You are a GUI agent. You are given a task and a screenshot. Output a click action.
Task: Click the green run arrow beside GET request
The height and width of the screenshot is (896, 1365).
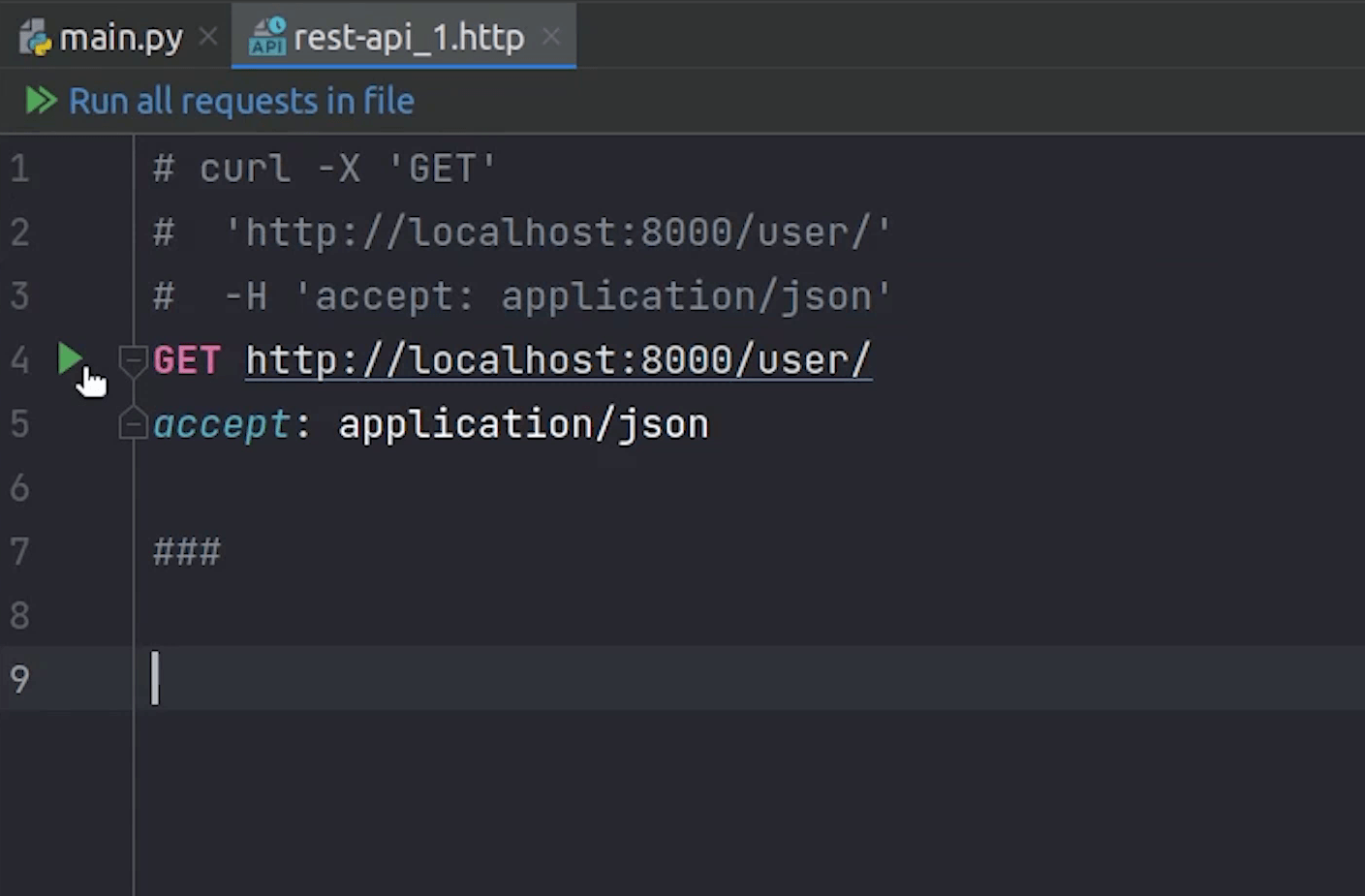coord(70,359)
